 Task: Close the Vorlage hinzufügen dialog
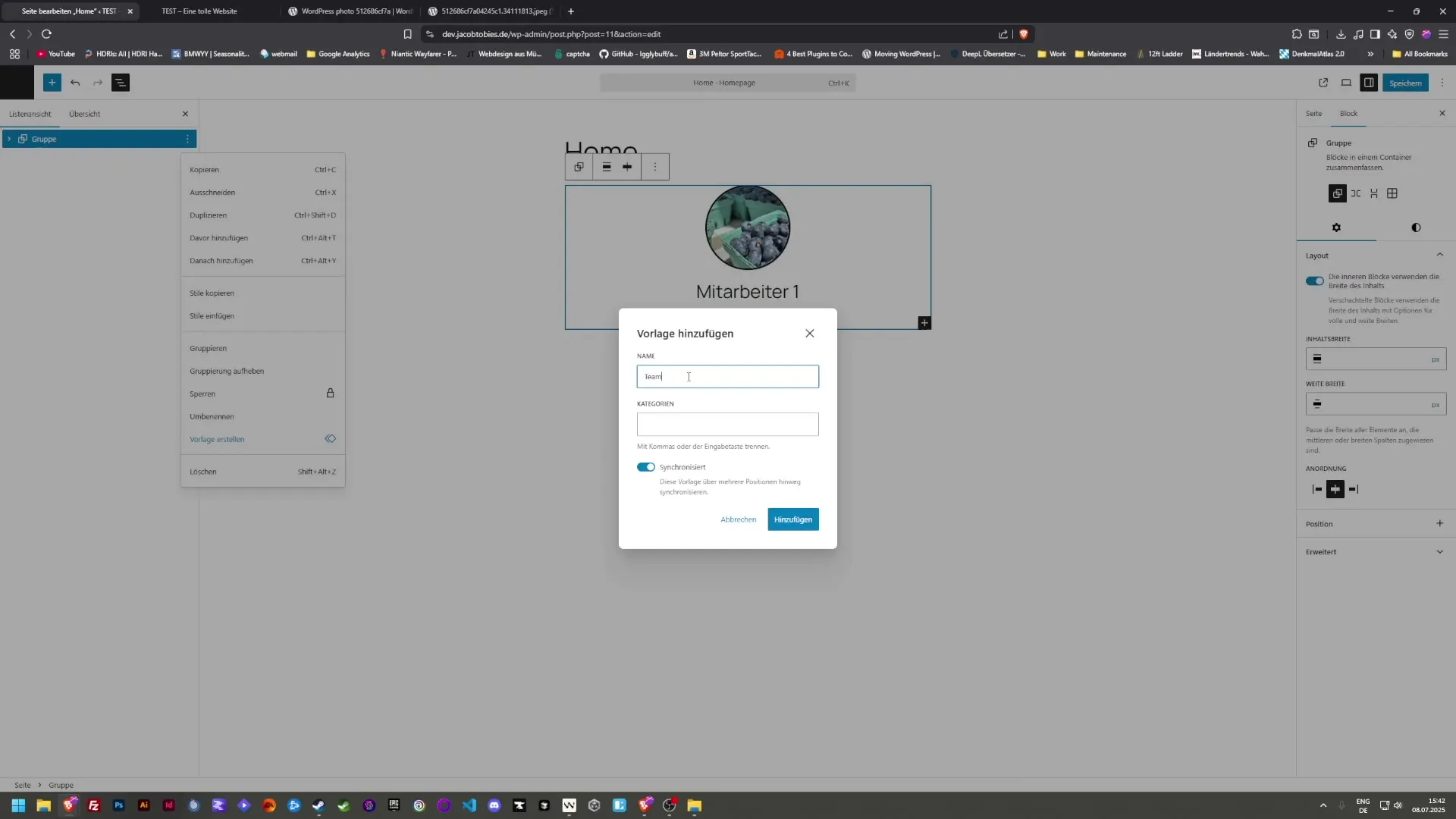(x=810, y=334)
